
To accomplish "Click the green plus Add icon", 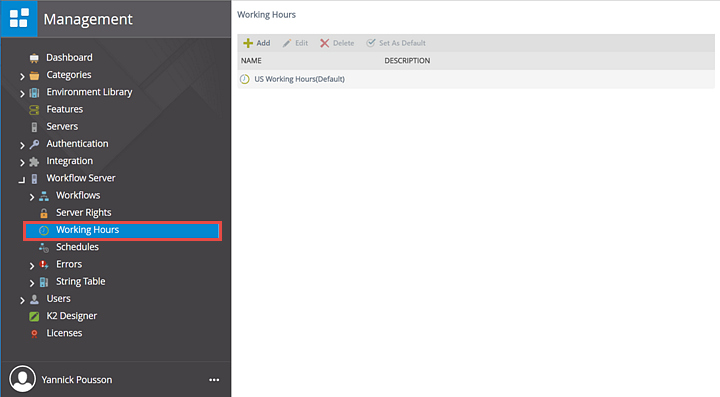I will coord(248,43).
